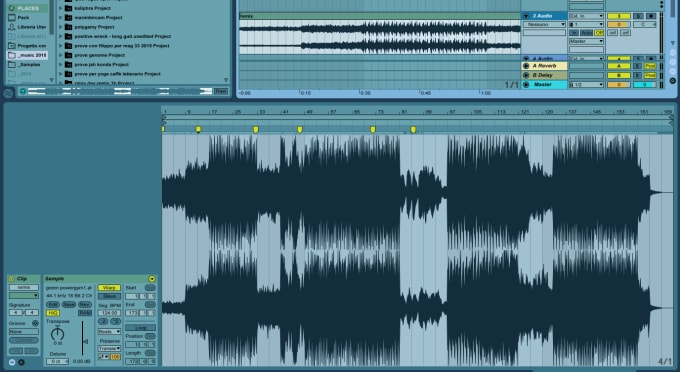Image resolution: width=680 pixels, height=372 pixels.
Task: Open the Preserve Transients dropdown
Action: (x=109, y=349)
